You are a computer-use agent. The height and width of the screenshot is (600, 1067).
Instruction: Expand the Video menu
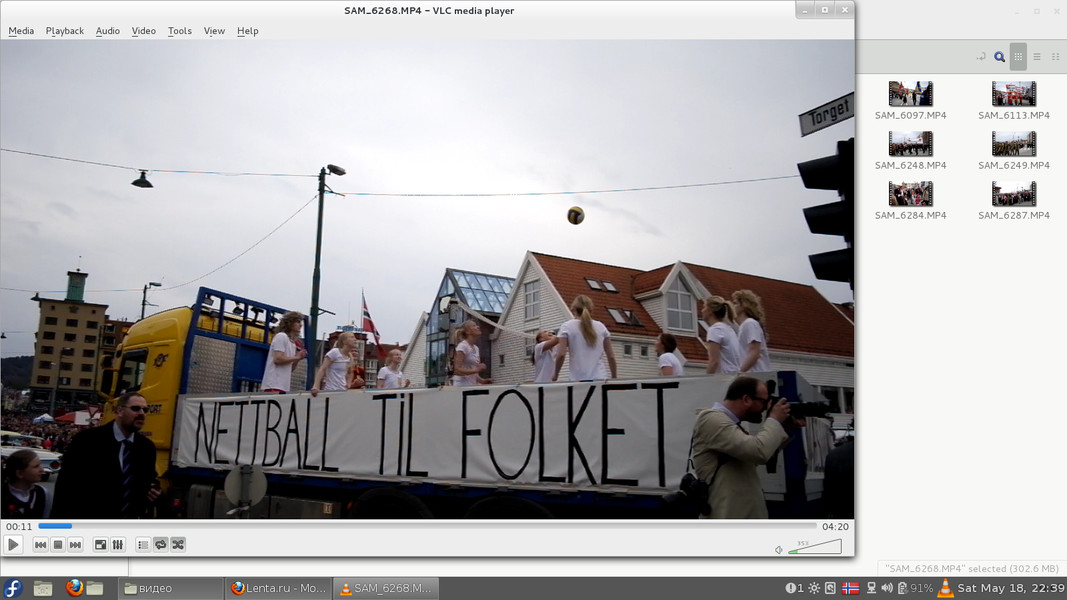coord(144,31)
